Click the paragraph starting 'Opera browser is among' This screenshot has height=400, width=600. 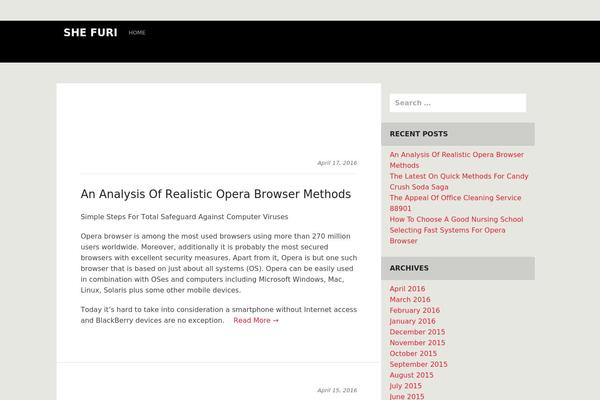tap(218, 263)
